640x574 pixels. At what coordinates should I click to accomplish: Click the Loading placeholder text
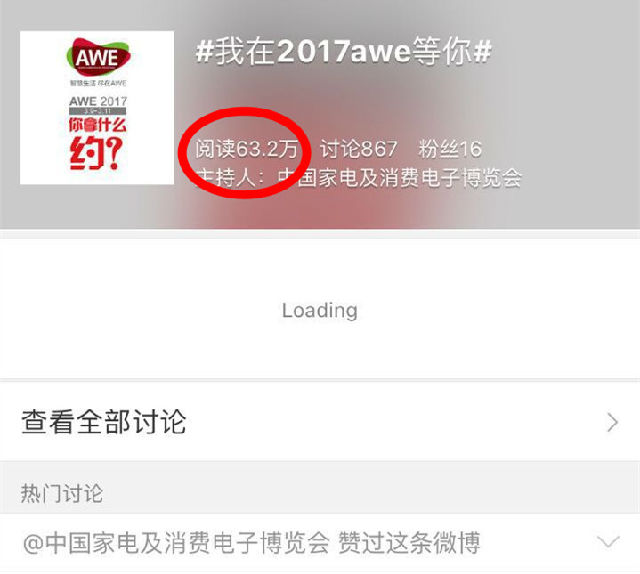(320, 311)
